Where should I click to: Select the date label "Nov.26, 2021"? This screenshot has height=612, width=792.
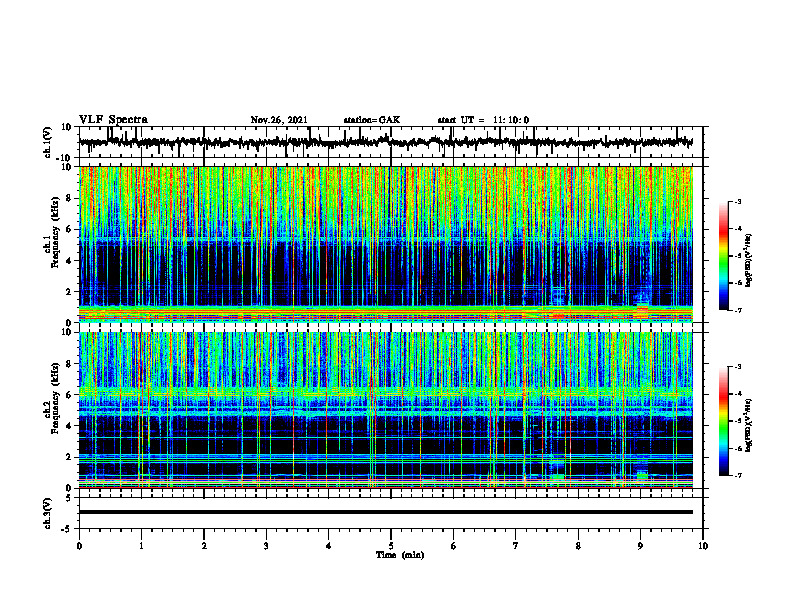[x=279, y=120]
